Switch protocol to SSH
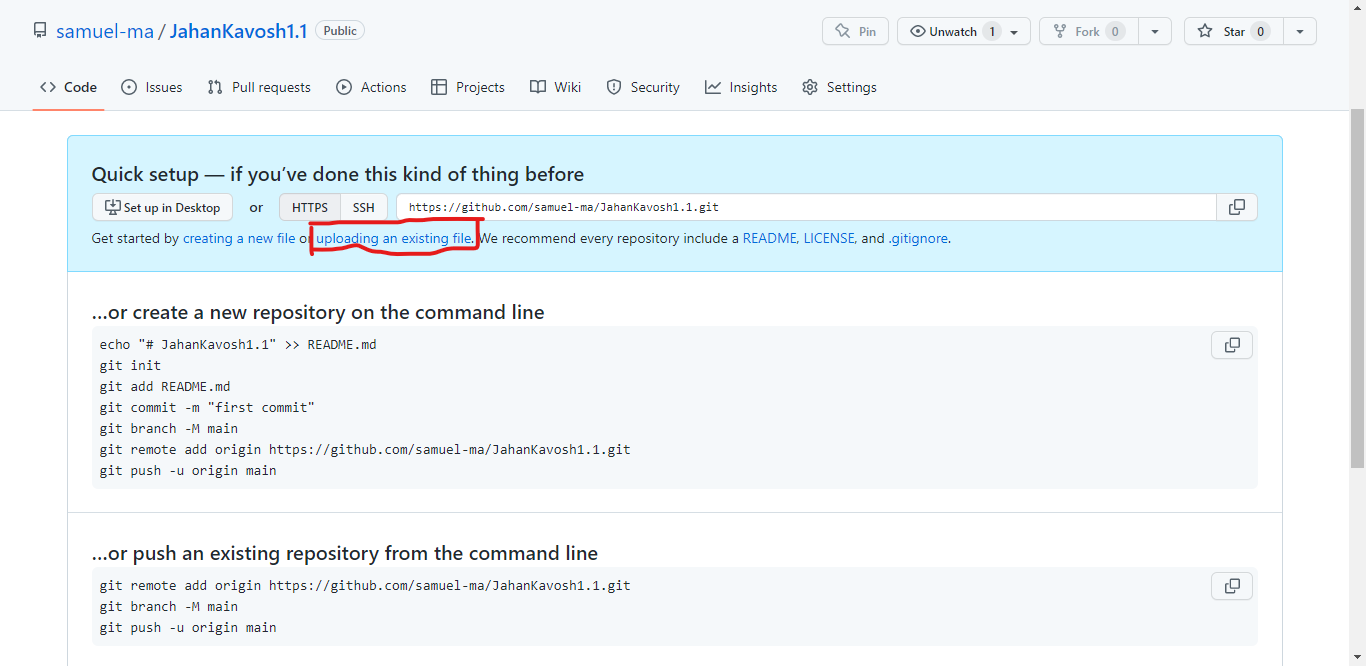This screenshot has height=666, width=1366. [363, 207]
